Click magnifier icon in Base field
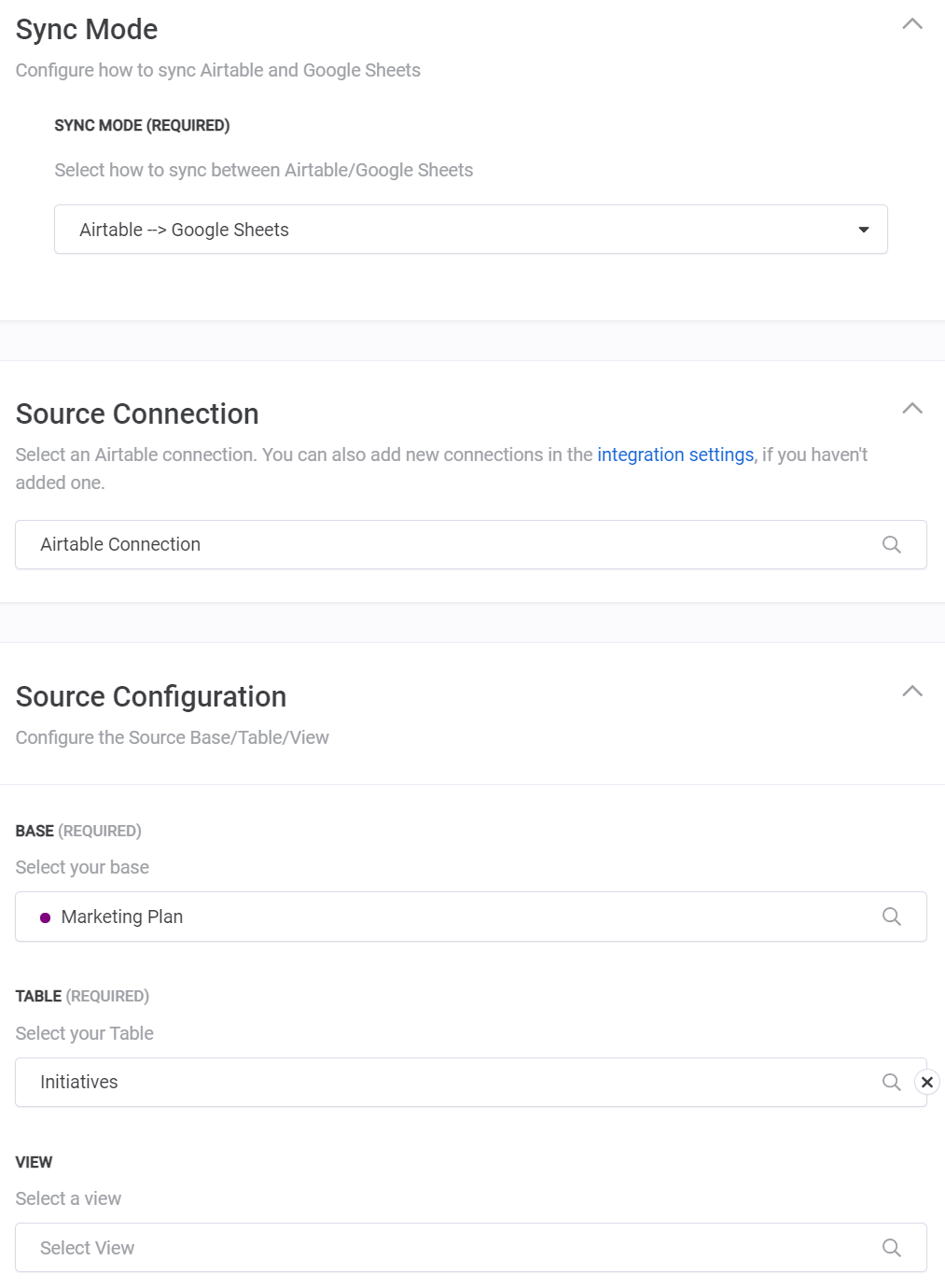The image size is (945, 1288). [891, 917]
